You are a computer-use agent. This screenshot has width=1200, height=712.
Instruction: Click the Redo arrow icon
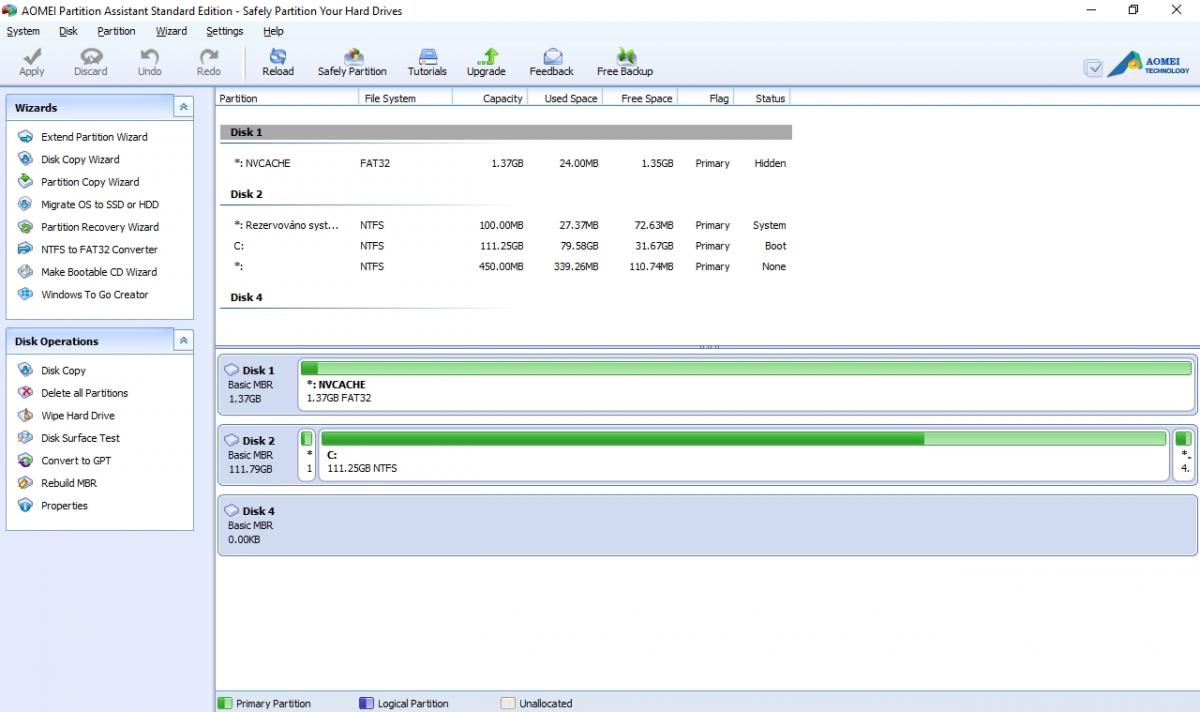209,56
